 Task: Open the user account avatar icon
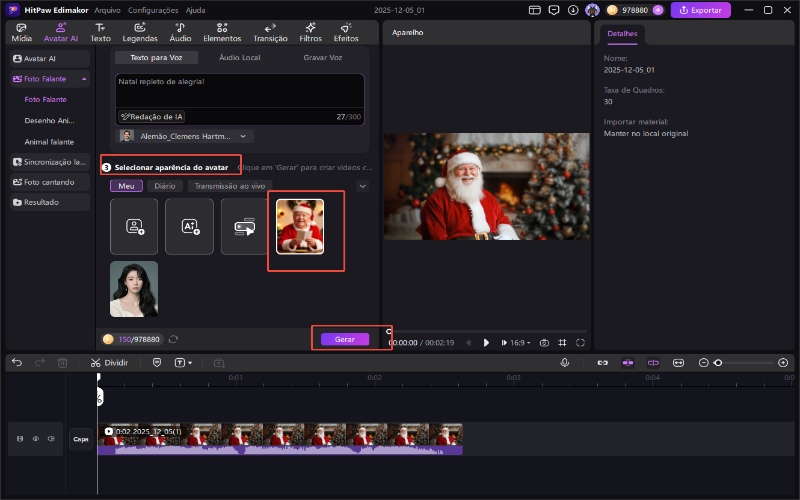tap(592, 10)
